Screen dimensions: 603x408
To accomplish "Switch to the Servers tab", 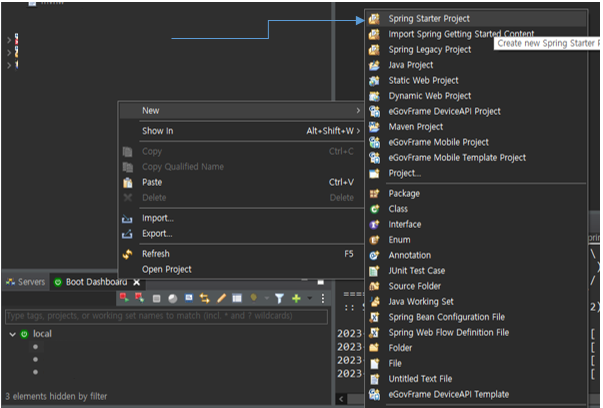I will pyautogui.click(x=26, y=282).
